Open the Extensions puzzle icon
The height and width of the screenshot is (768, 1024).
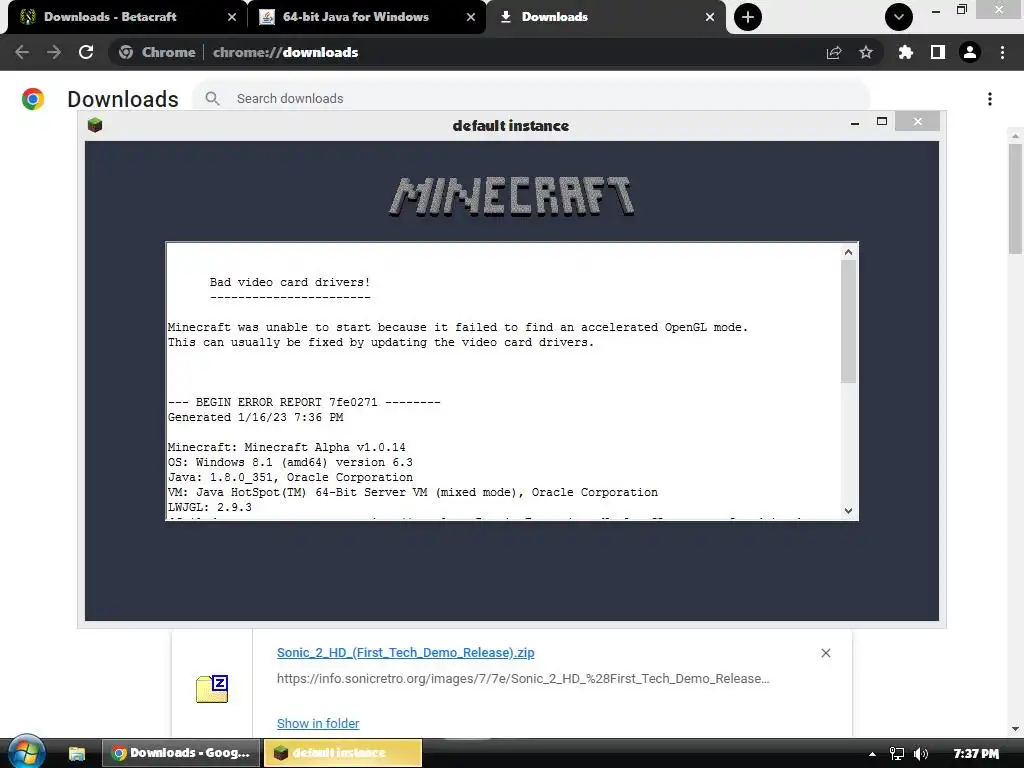point(905,52)
